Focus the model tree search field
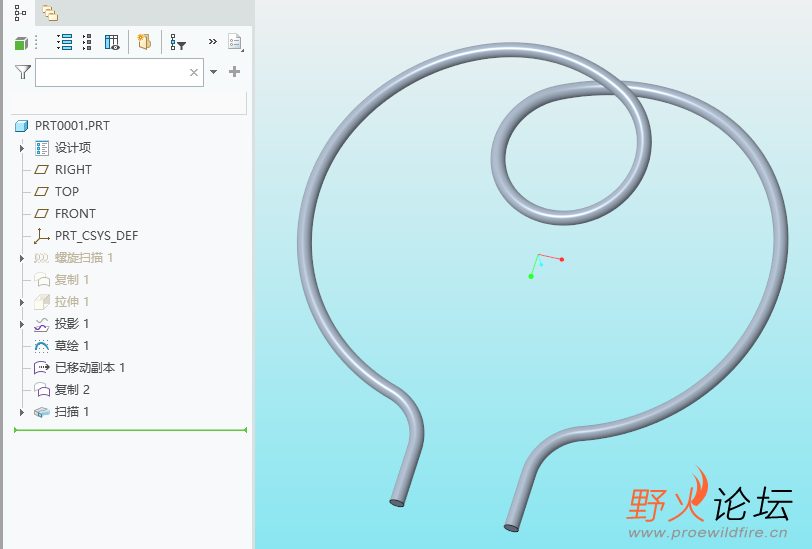 pos(119,73)
